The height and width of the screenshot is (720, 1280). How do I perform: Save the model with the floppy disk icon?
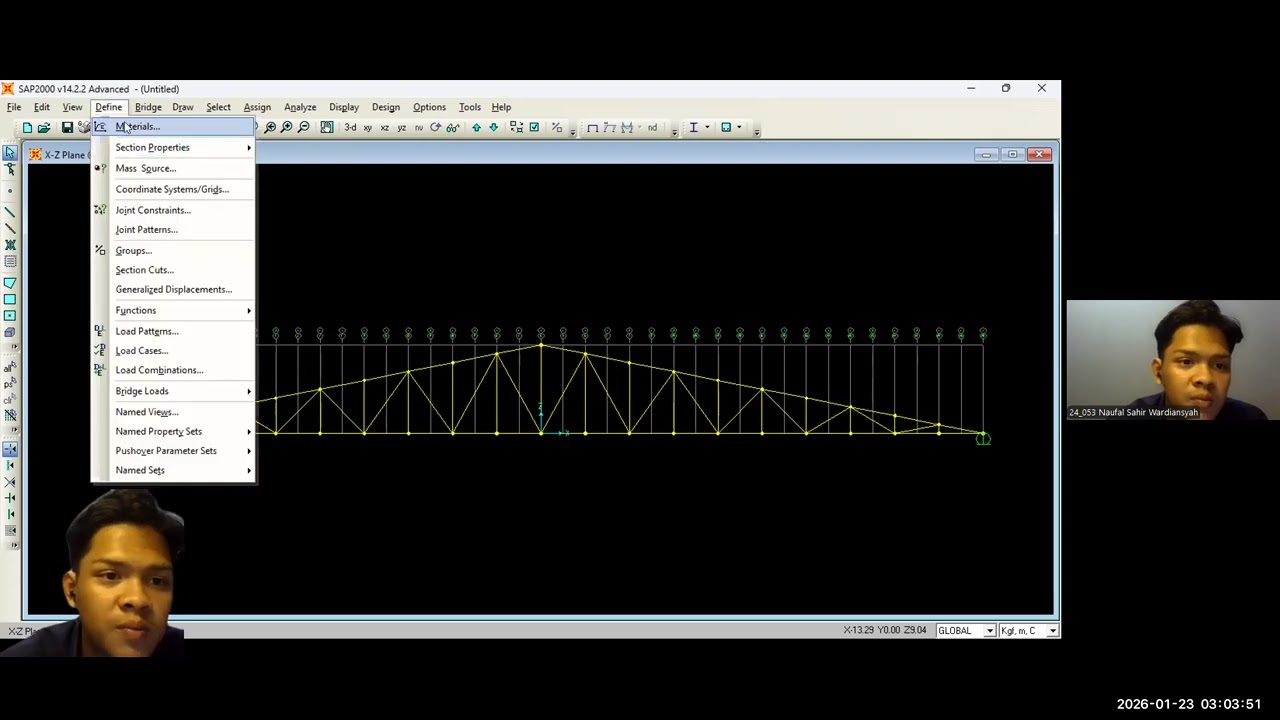click(67, 128)
